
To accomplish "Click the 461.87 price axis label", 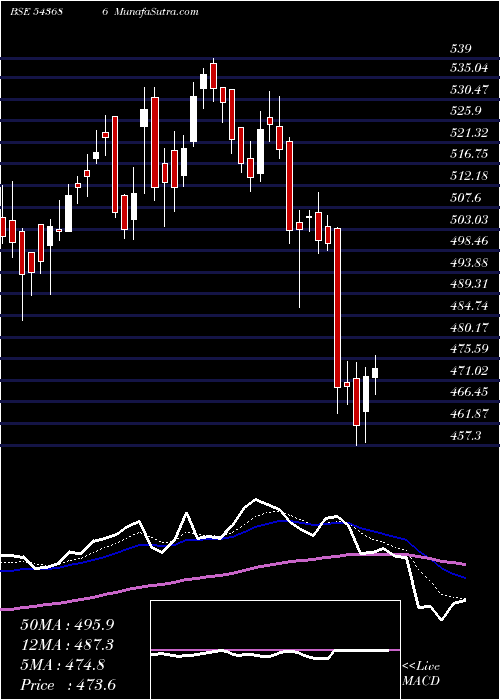I will (470, 414).
